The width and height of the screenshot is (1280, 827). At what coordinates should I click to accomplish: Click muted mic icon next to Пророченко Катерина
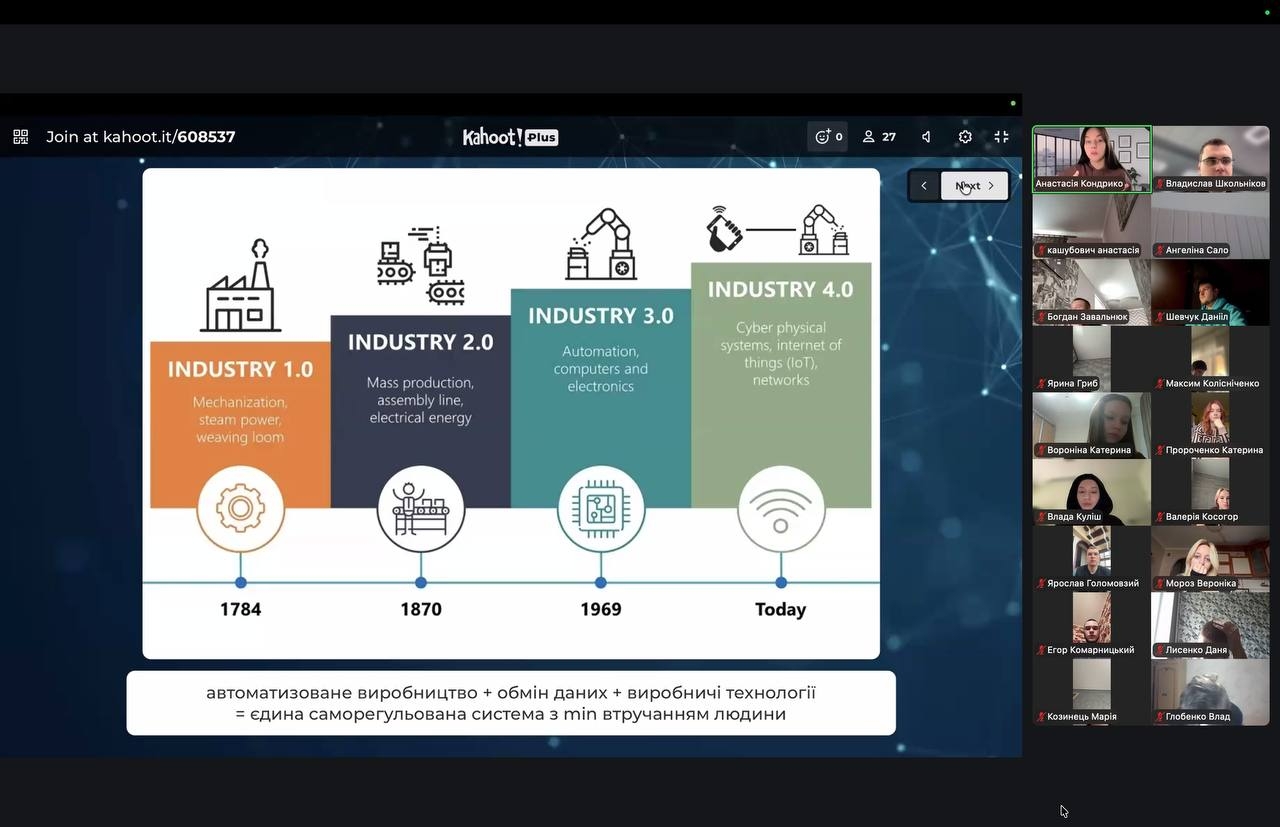point(1160,451)
